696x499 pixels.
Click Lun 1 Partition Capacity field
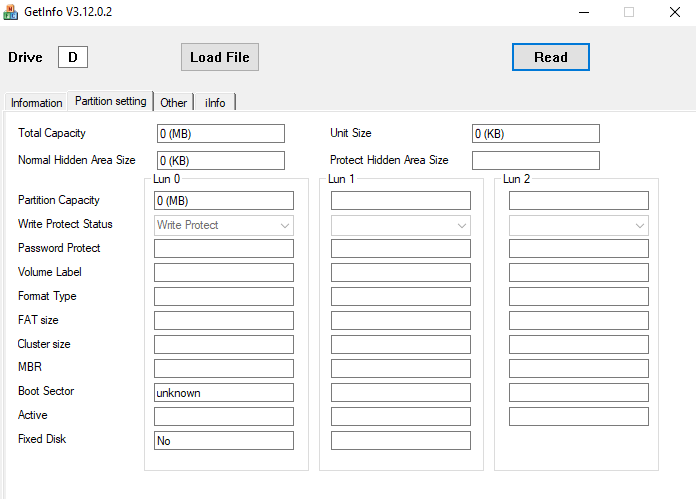[400, 201]
